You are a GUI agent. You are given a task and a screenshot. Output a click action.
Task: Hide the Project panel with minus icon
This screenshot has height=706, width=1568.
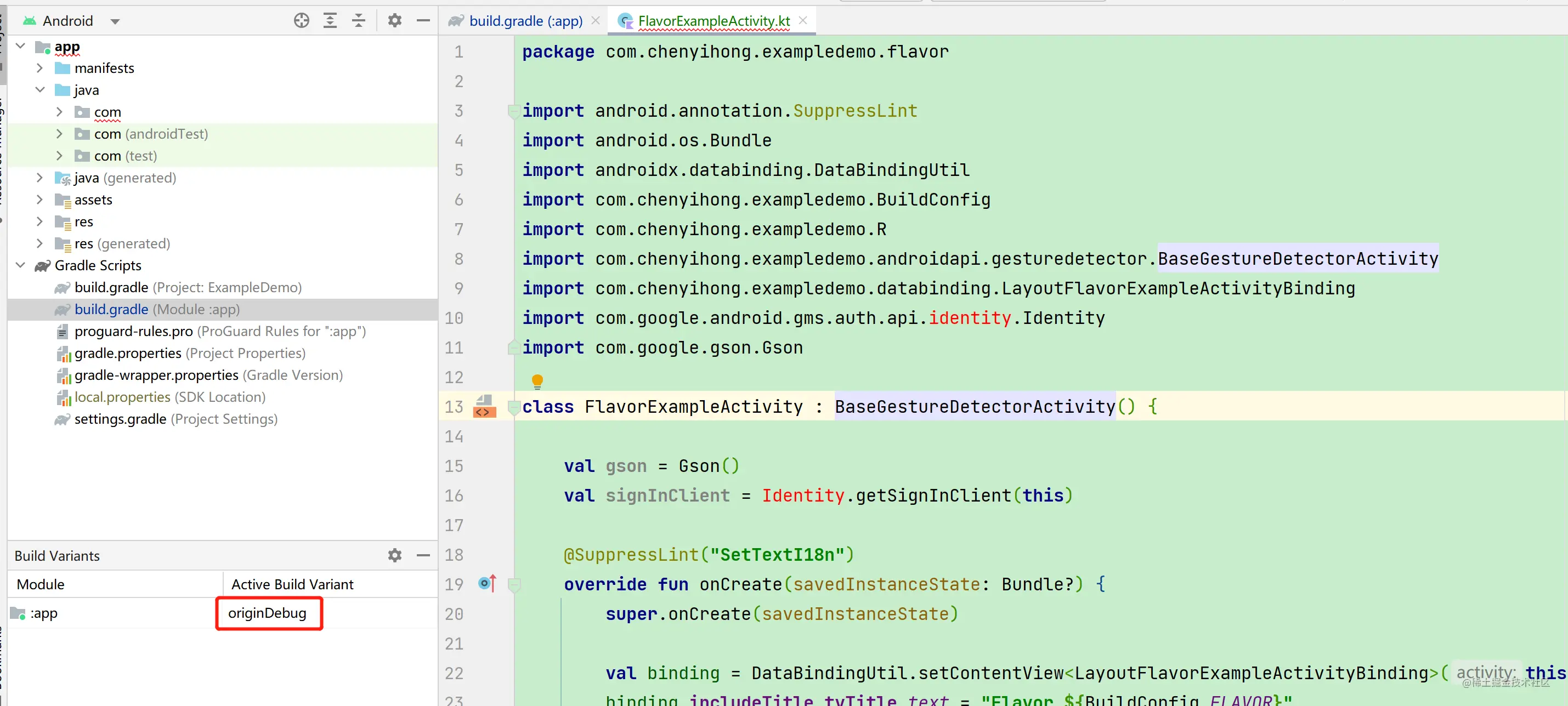point(423,21)
